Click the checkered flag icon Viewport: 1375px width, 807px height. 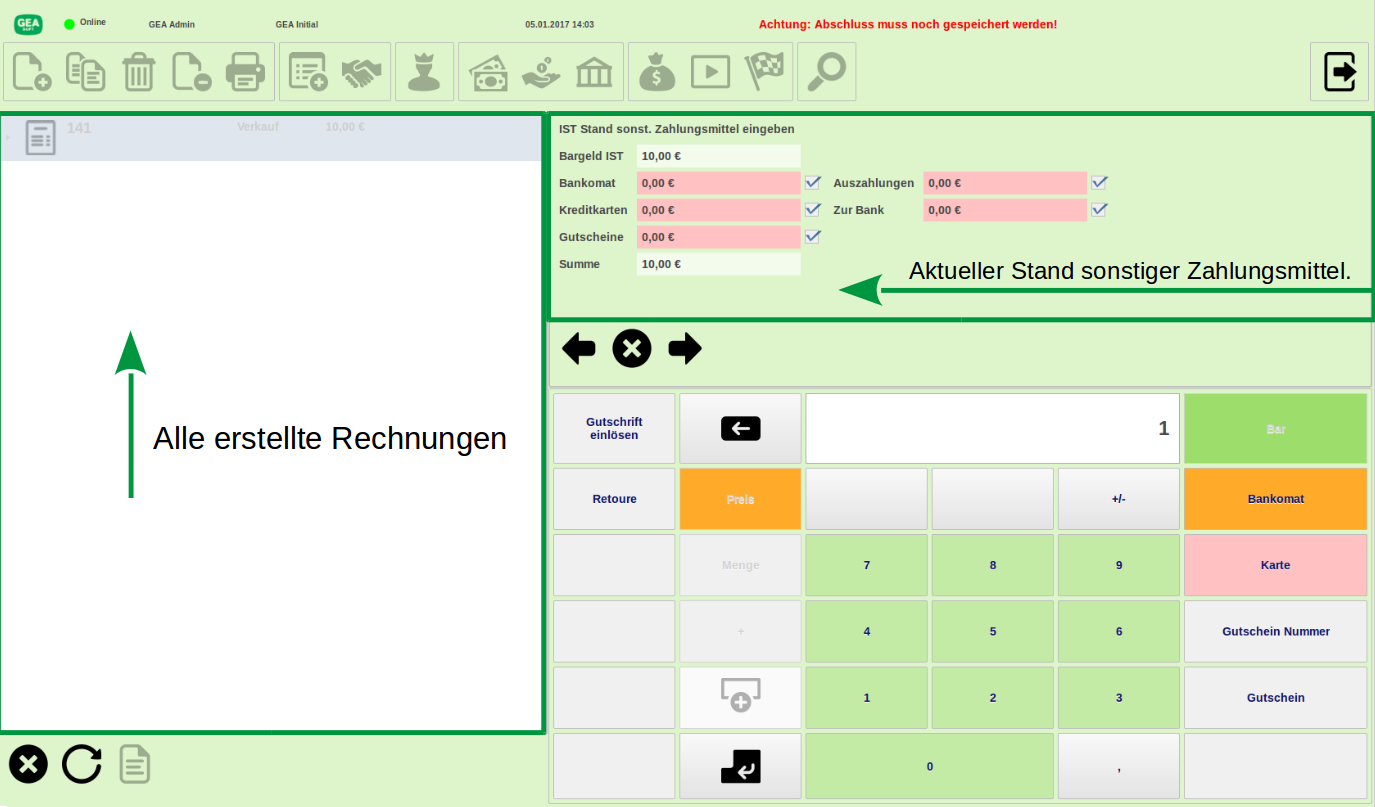[764, 72]
